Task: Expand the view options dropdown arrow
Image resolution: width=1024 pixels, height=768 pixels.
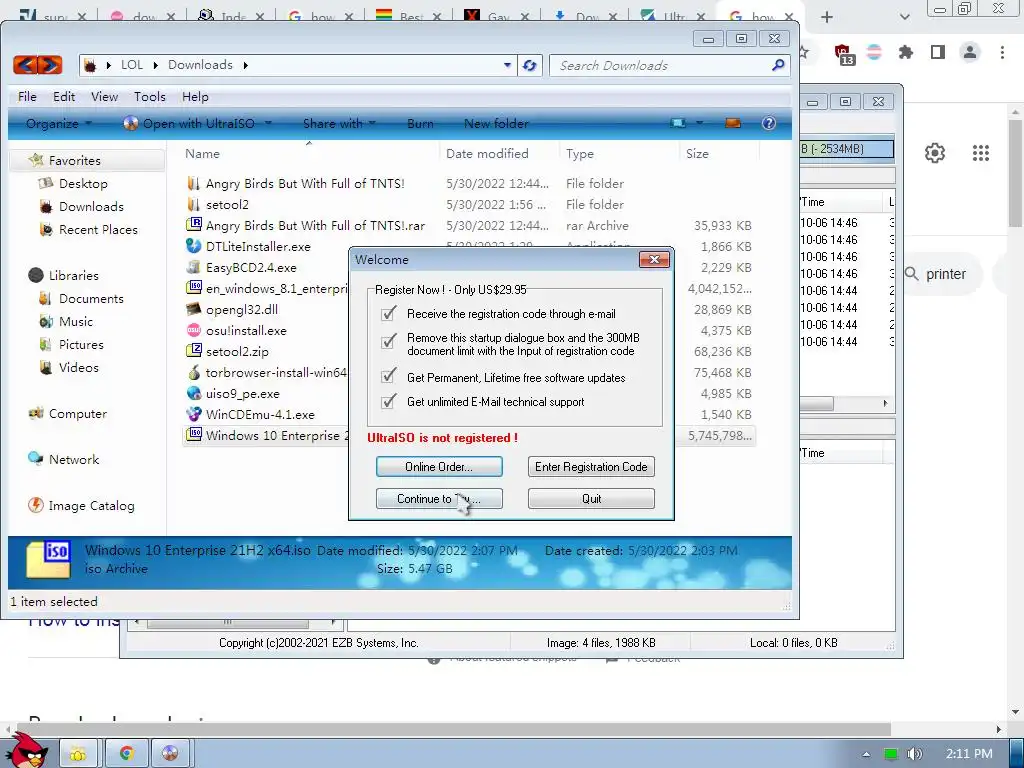Action: tap(699, 123)
